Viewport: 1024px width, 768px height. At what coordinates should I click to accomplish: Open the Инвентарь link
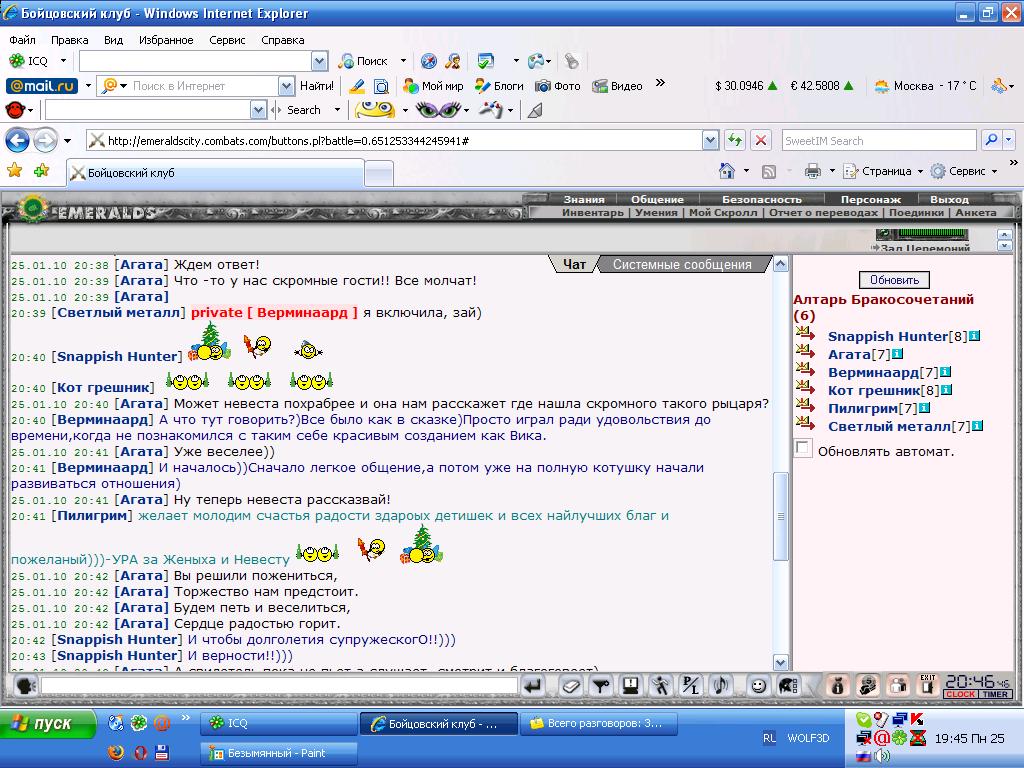pos(592,212)
